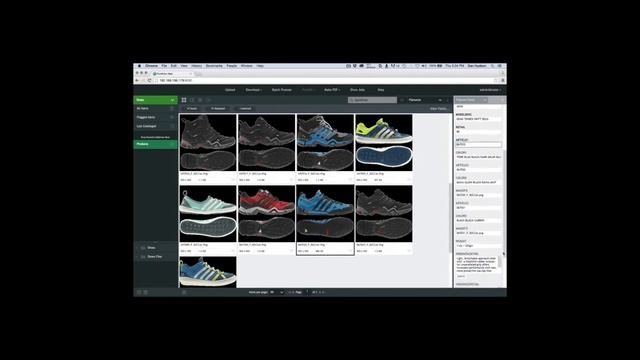The width and height of the screenshot is (640, 360).
Task: Click the highlighted ARTICLE1 input field
Action: pyautogui.click(x=478, y=144)
